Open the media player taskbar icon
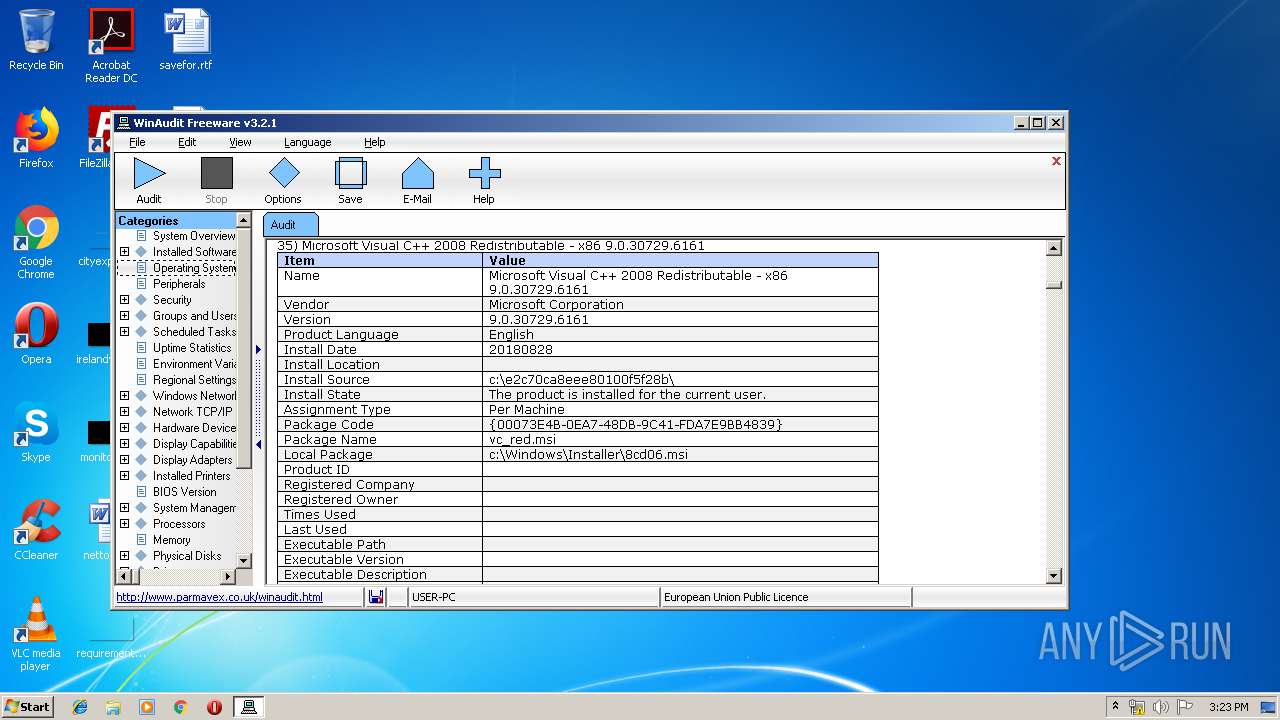The image size is (1280, 720). click(x=147, y=707)
